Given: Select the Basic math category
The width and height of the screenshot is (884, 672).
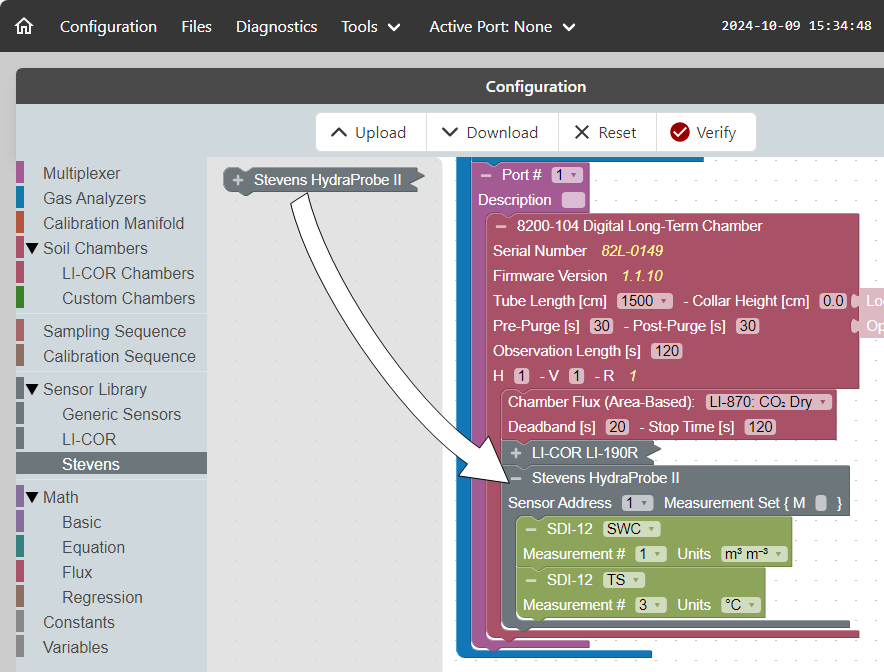Looking at the screenshot, I should pos(112,522).
